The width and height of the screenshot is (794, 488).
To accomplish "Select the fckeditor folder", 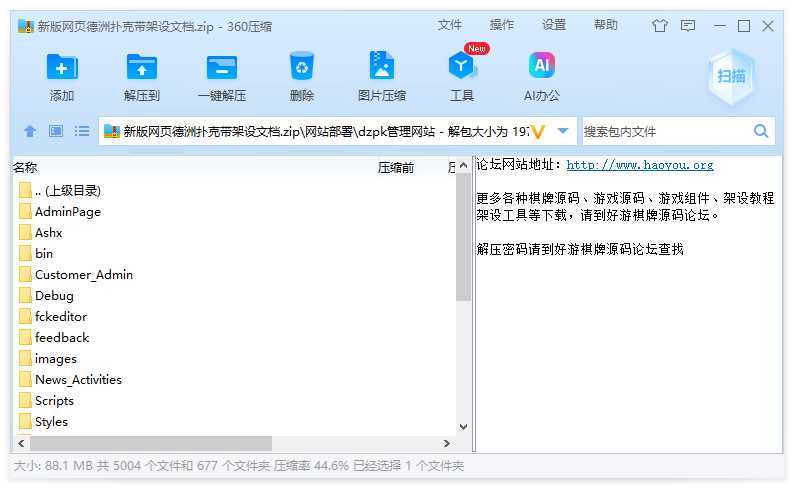I will tap(61, 316).
